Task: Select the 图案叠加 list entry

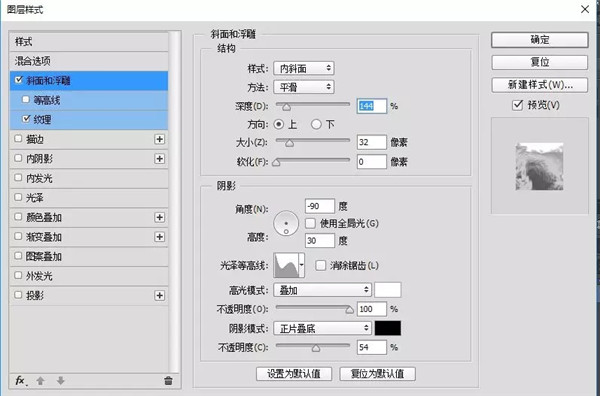Action: (x=89, y=256)
